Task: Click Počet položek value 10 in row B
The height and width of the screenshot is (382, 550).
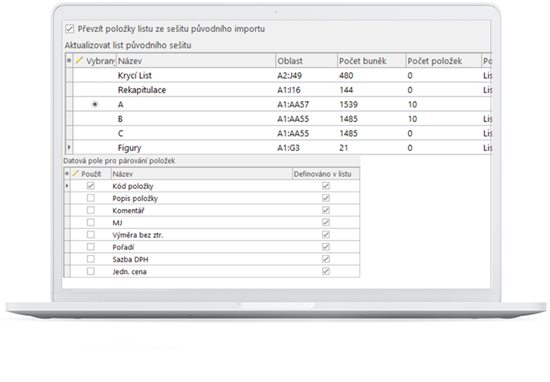Action: [412, 119]
